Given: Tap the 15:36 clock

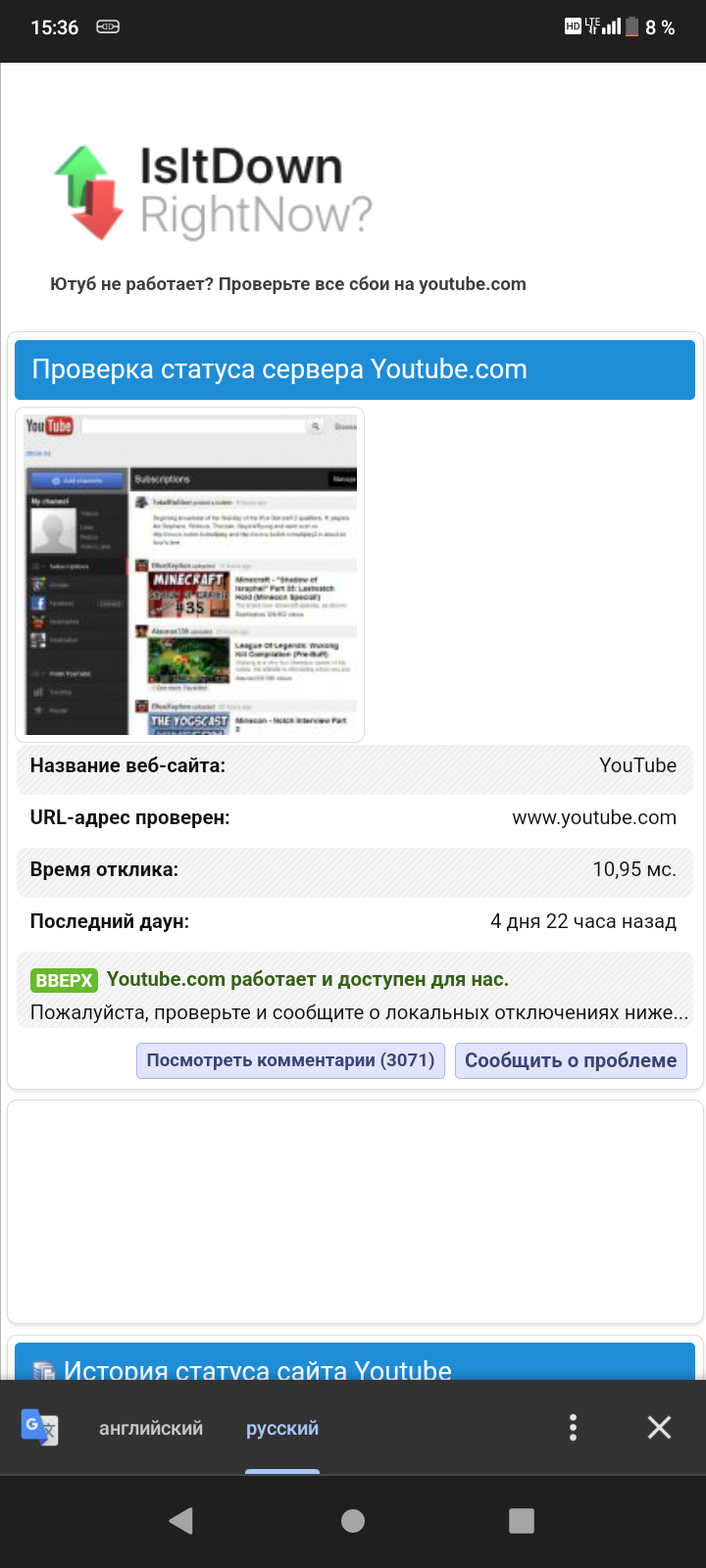Looking at the screenshot, I should tap(54, 27).
